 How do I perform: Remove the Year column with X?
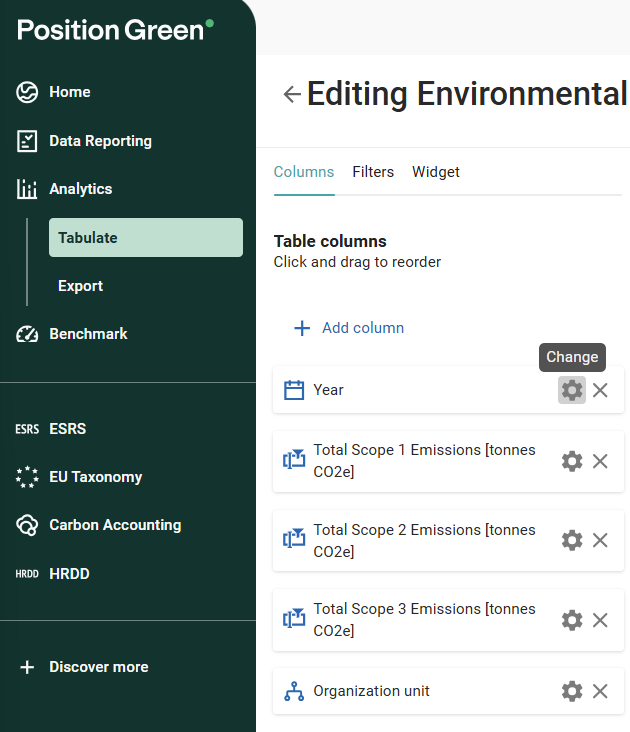click(600, 390)
